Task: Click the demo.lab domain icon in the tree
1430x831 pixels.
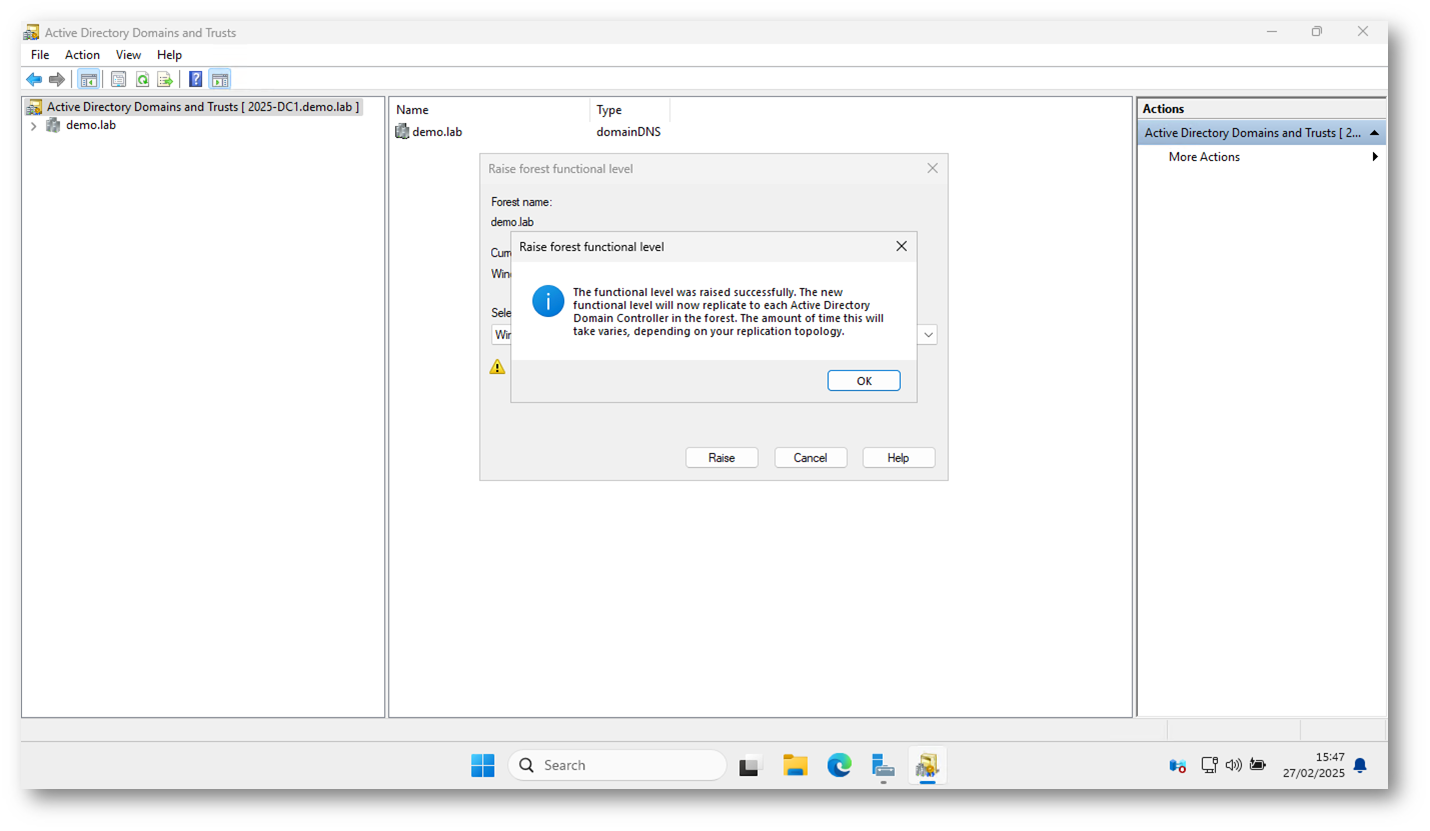Action: coord(53,125)
